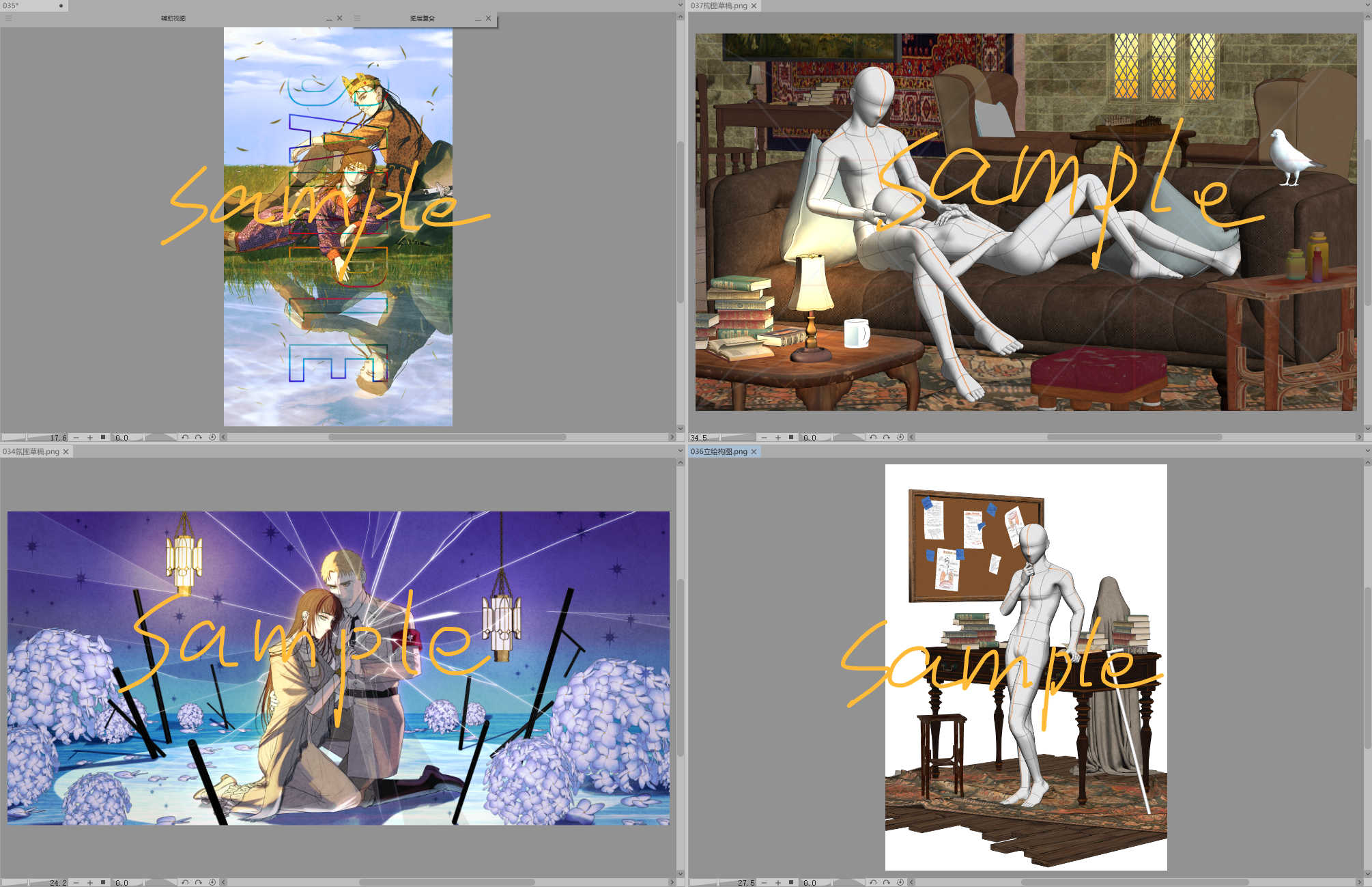
Task: Rotate 036 canvas view left
Action: tap(873, 882)
